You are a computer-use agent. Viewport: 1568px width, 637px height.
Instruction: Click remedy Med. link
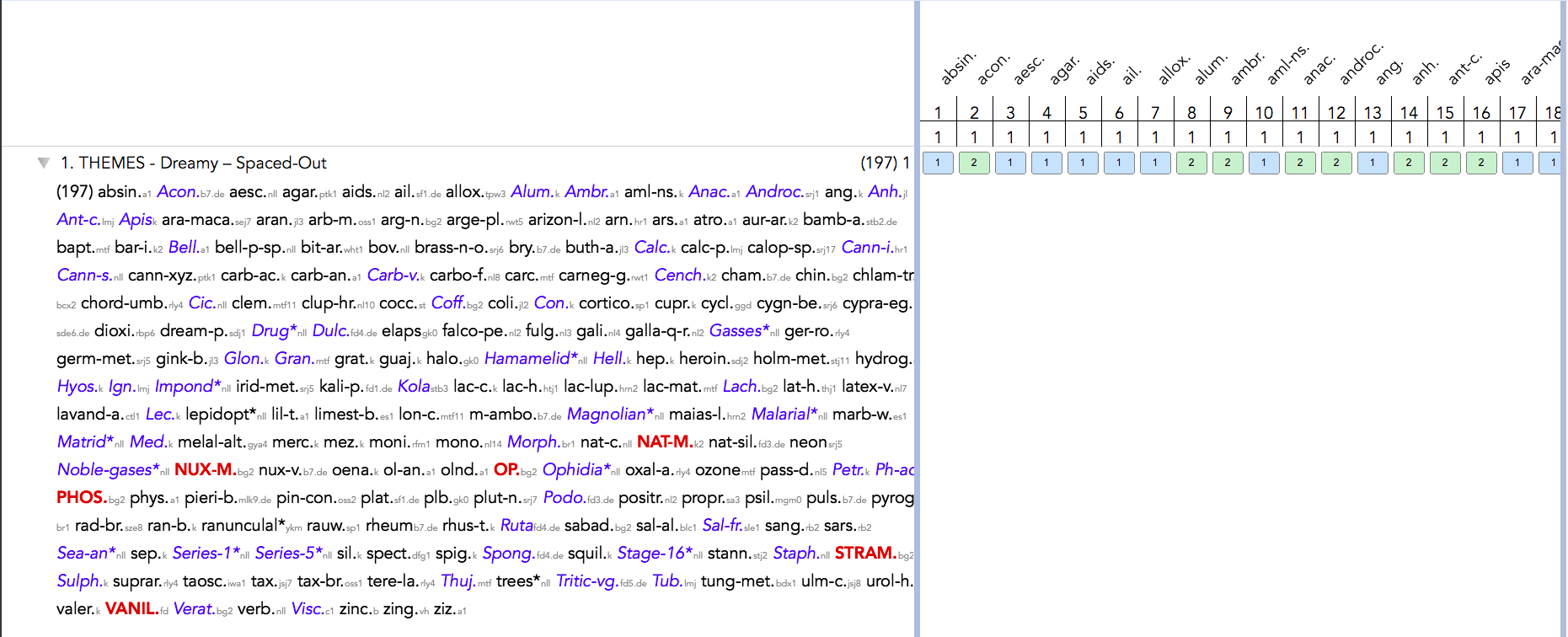pyautogui.click(x=148, y=442)
